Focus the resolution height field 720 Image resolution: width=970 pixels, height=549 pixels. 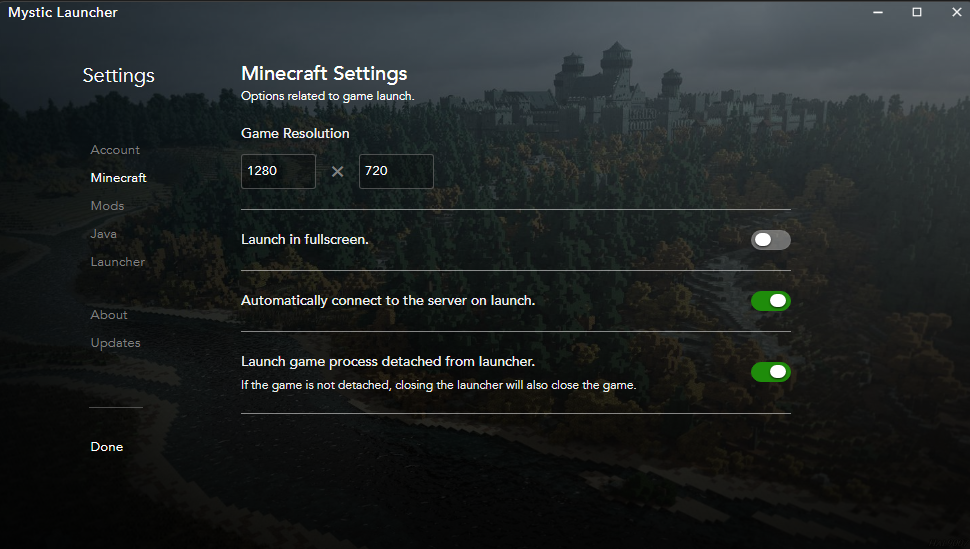pos(396,171)
